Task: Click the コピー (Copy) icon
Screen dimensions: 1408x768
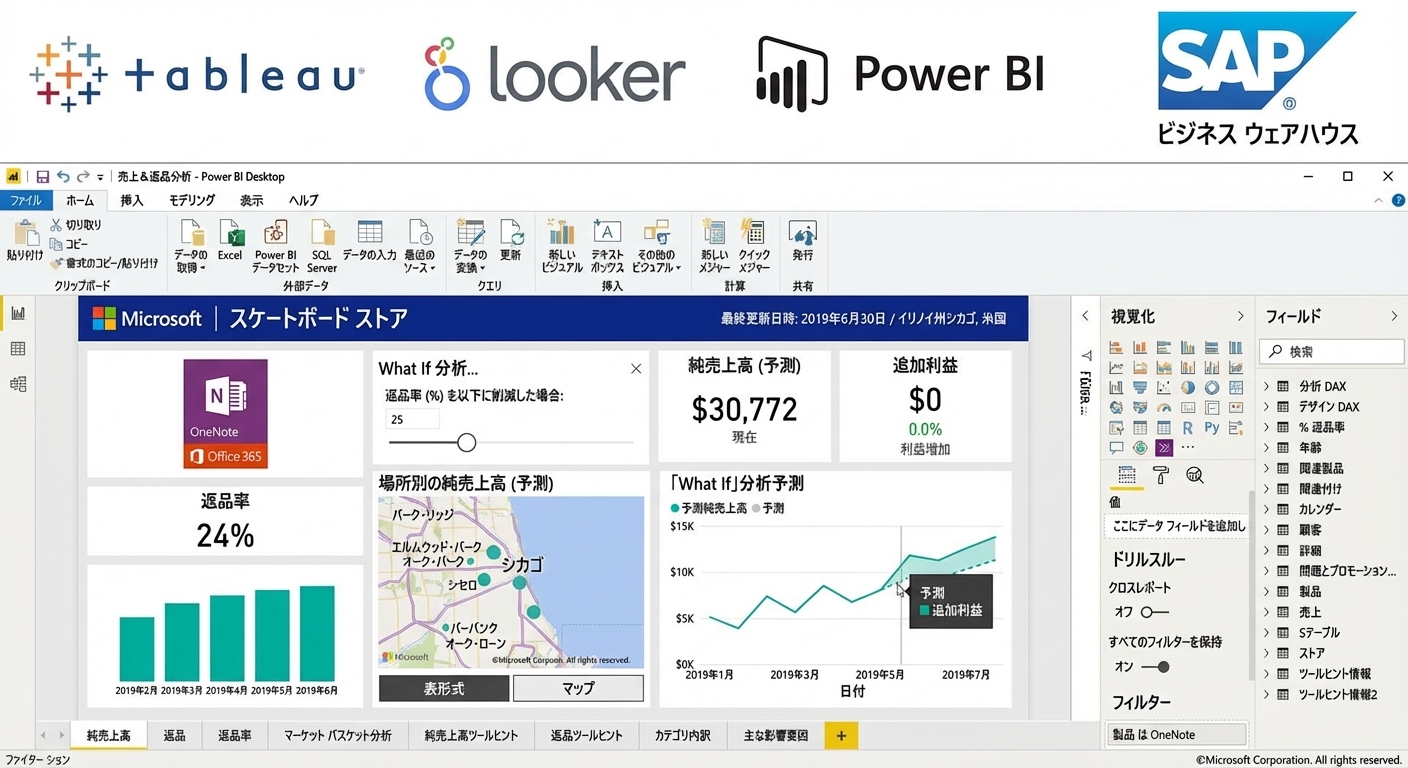Action: 57,244
